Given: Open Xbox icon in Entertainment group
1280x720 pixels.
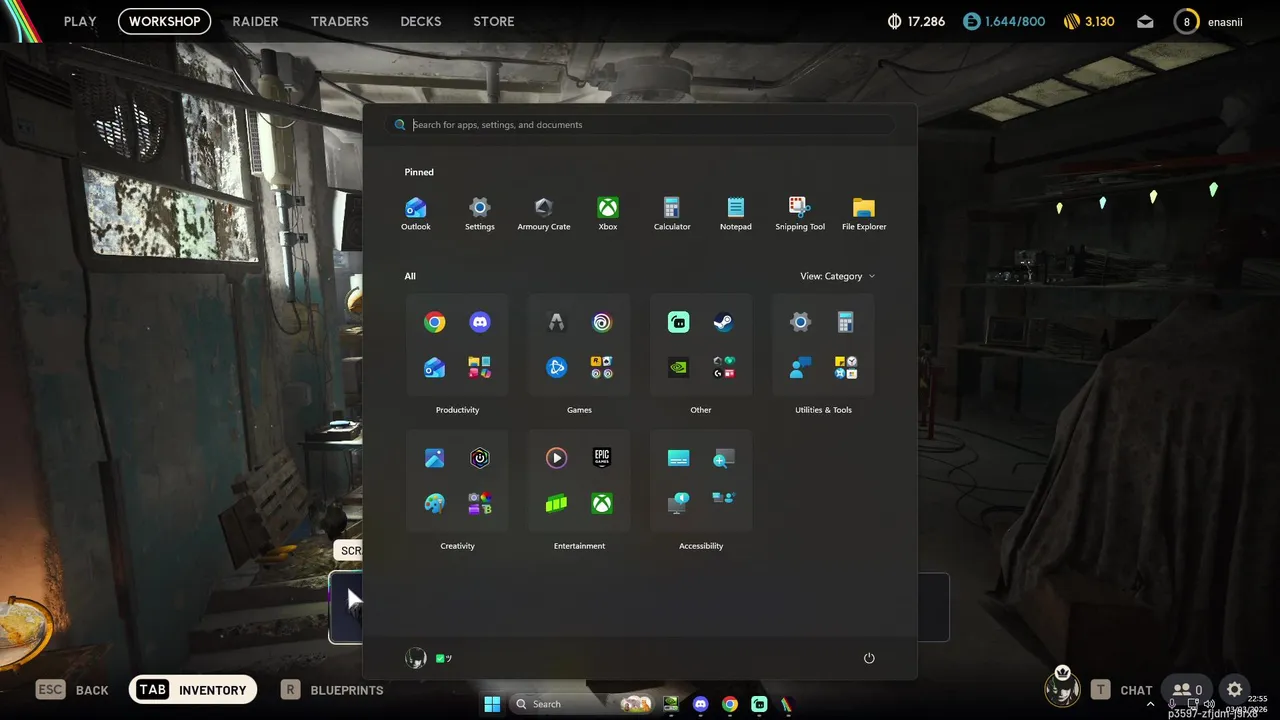Looking at the screenshot, I should pos(602,504).
